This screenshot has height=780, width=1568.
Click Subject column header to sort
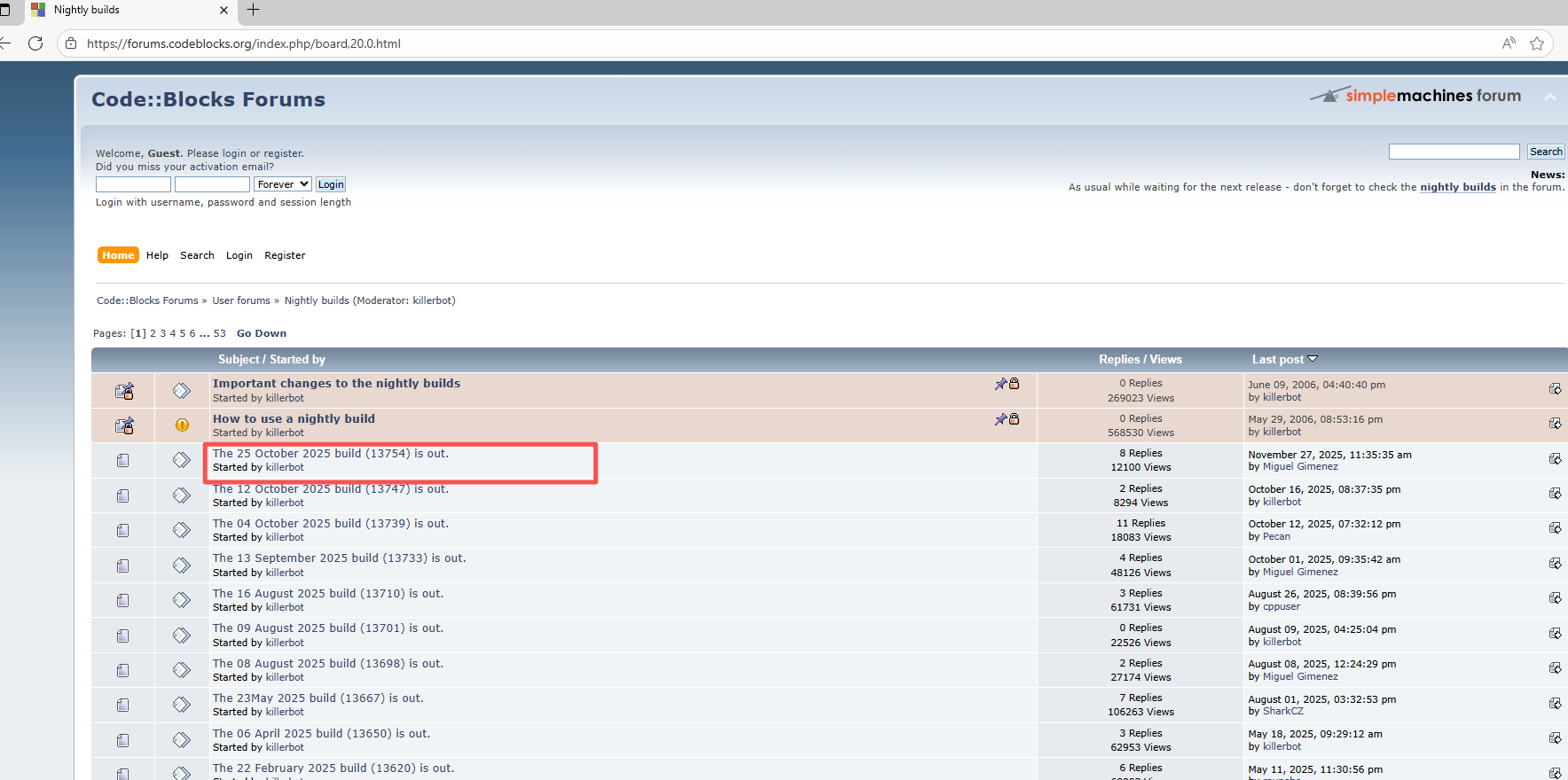pyautogui.click(x=239, y=359)
